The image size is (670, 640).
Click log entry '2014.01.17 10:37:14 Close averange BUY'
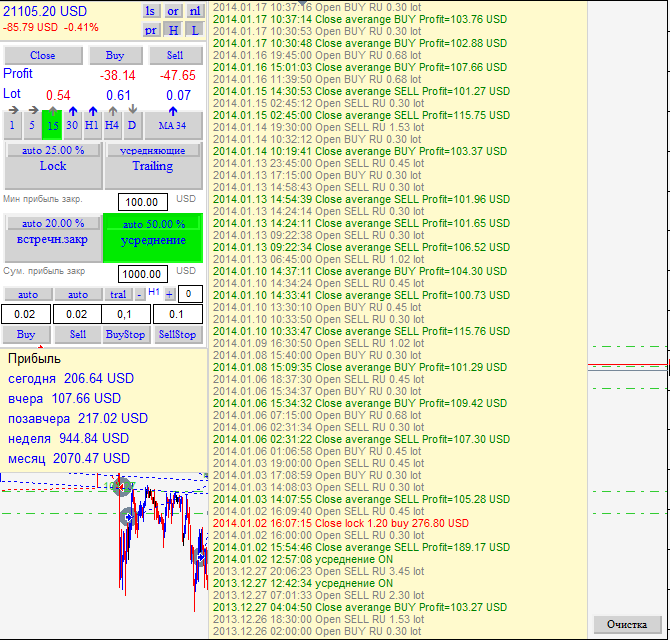(360, 19)
